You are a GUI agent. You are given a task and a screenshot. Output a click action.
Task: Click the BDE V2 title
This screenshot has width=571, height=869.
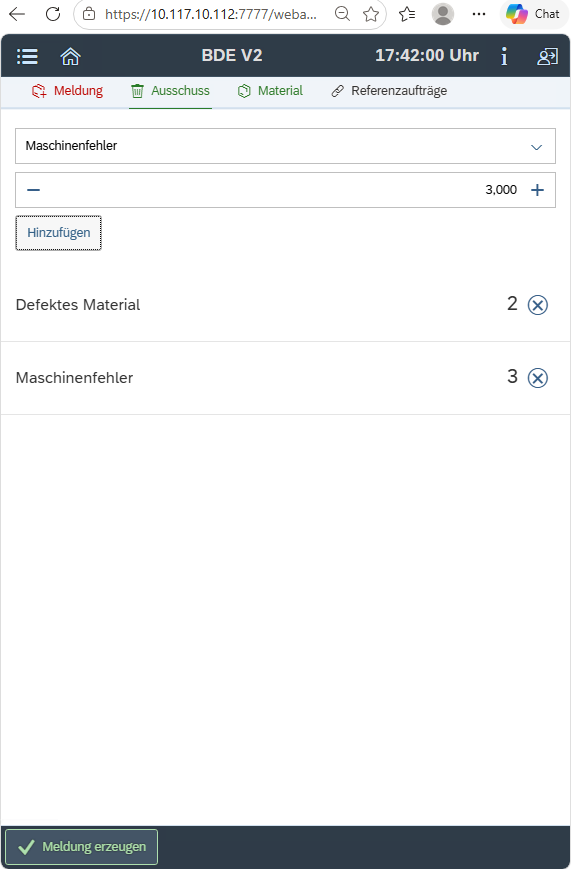232,56
